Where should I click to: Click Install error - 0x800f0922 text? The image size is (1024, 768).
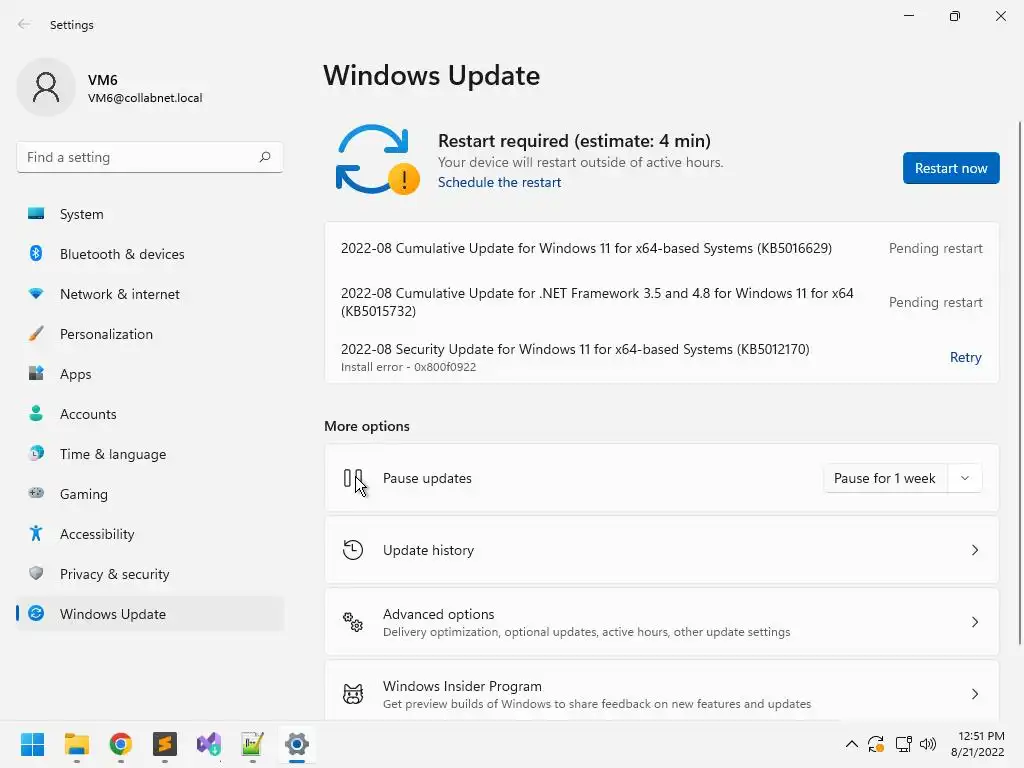pos(408,367)
